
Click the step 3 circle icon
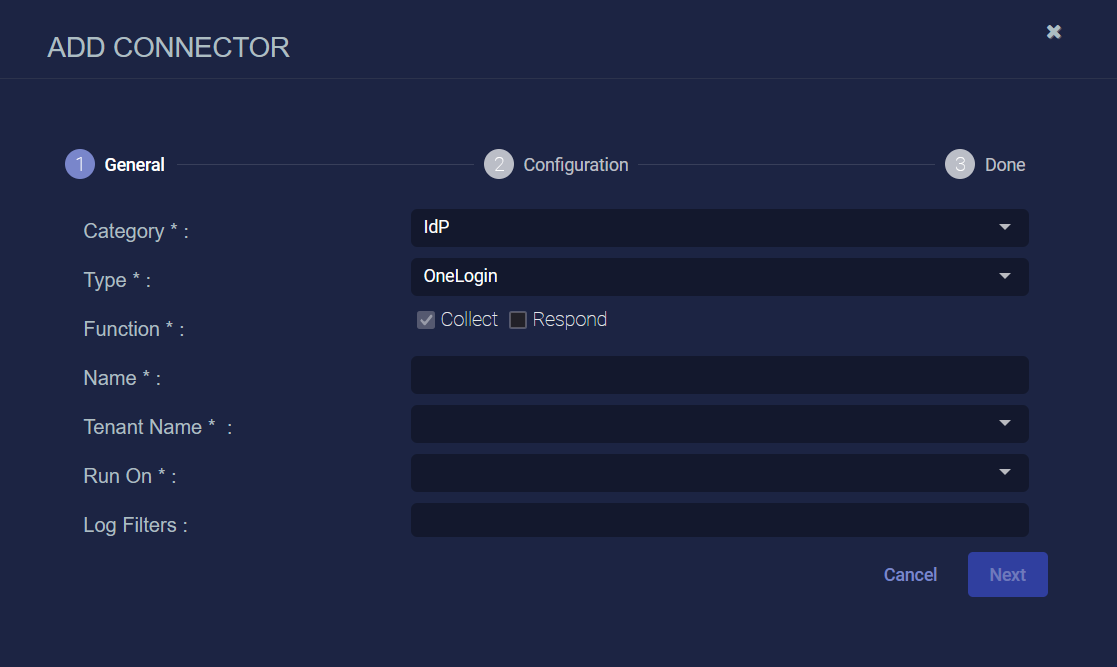pos(960,165)
